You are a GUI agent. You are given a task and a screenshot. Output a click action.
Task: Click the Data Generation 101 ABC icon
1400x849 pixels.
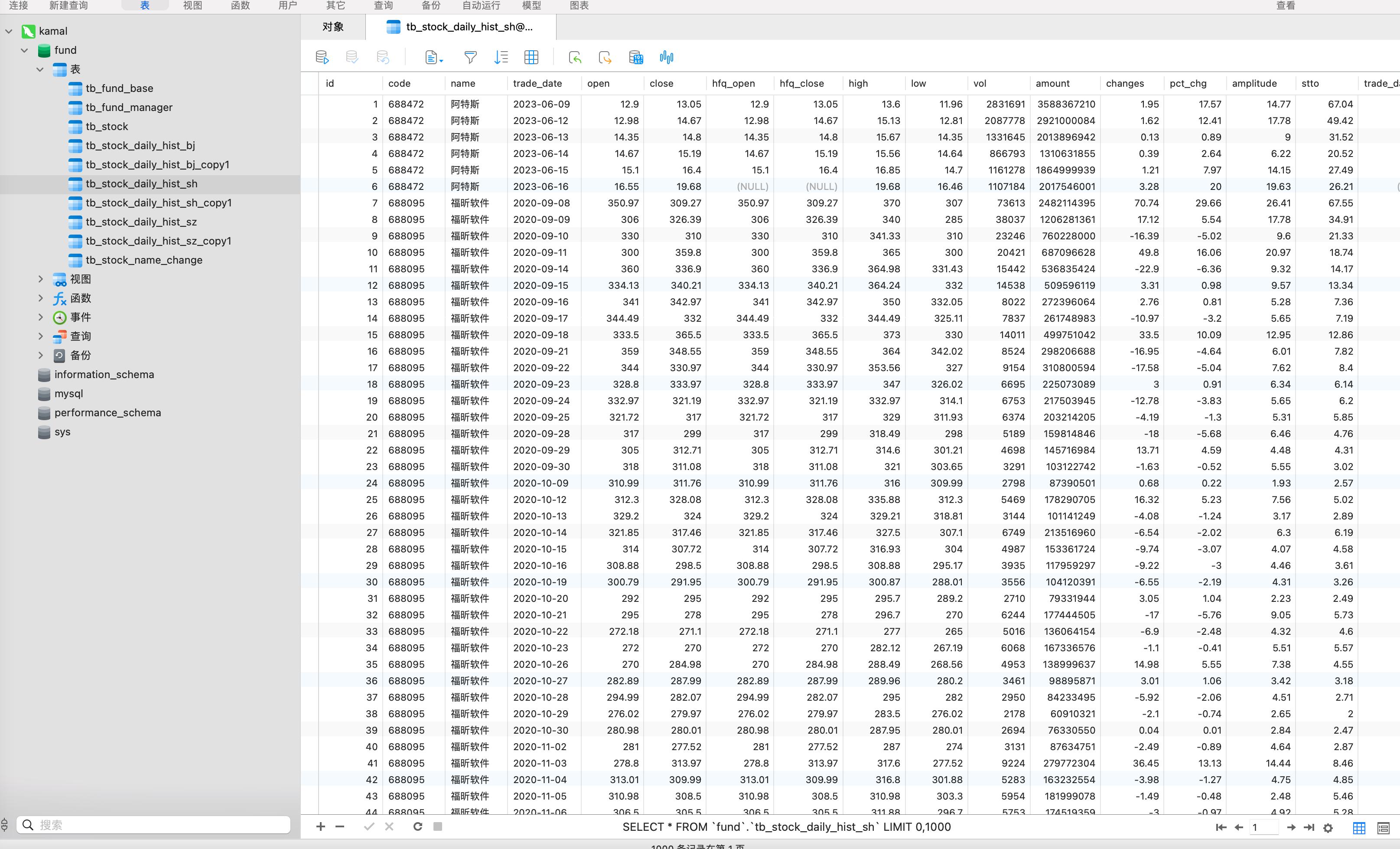[636, 57]
